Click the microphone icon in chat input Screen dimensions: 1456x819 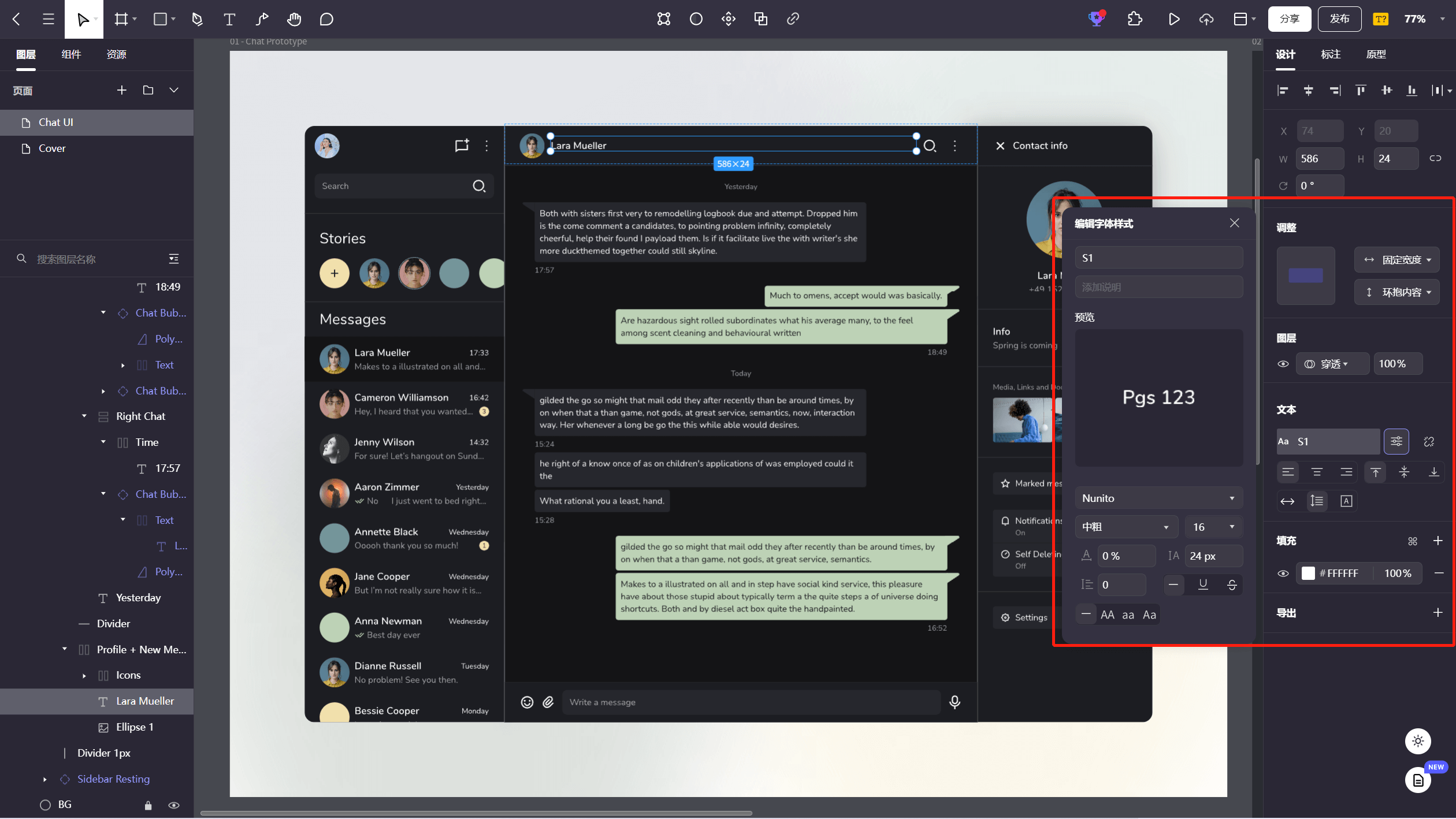[x=955, y=700]
